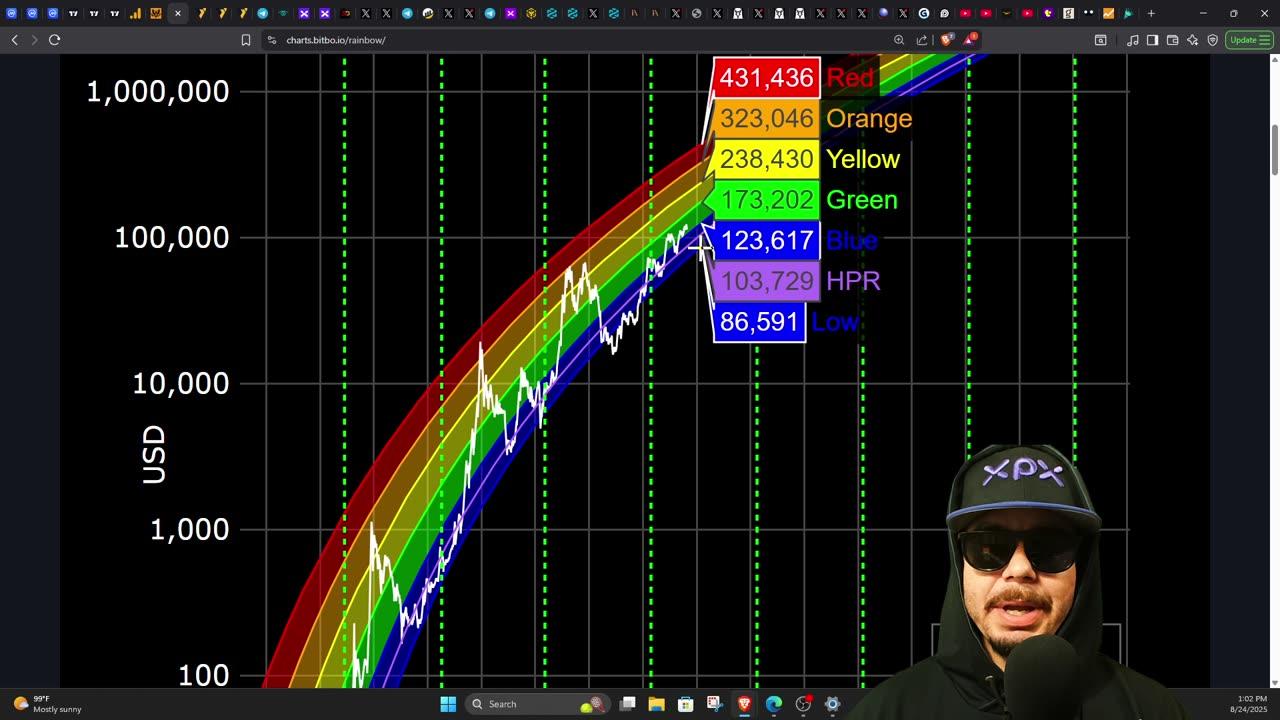Image resolution: width=1280 pixels, height=720 pixels.
Task: Open Snipping Tool from the taskbar
Action: (x=715, y=704)
